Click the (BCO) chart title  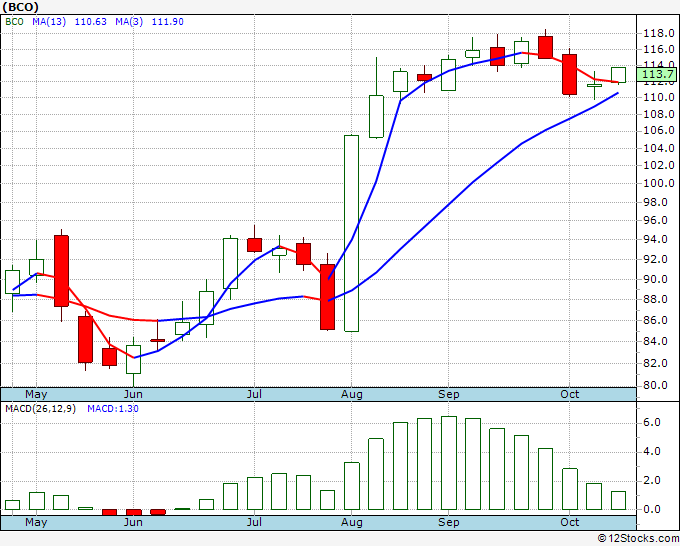click(x=20, y=7)
